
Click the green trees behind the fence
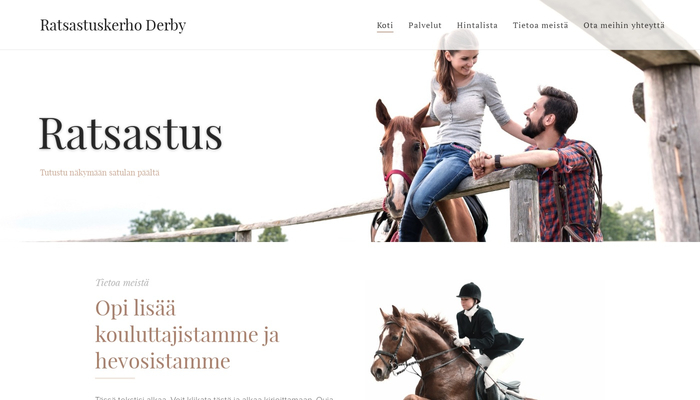click(x=196, y=224)
